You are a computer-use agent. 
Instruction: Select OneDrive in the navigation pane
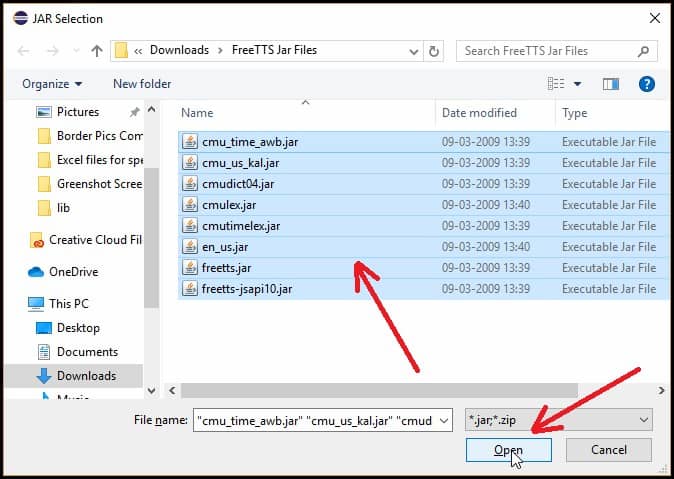click(x=63, y=272)
